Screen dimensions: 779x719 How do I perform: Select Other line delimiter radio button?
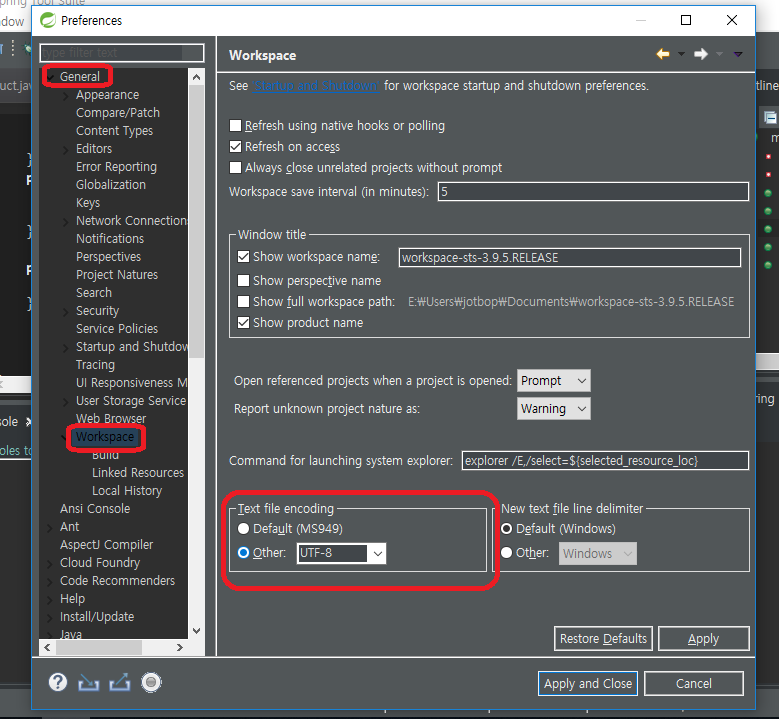[x=506, y=553]
